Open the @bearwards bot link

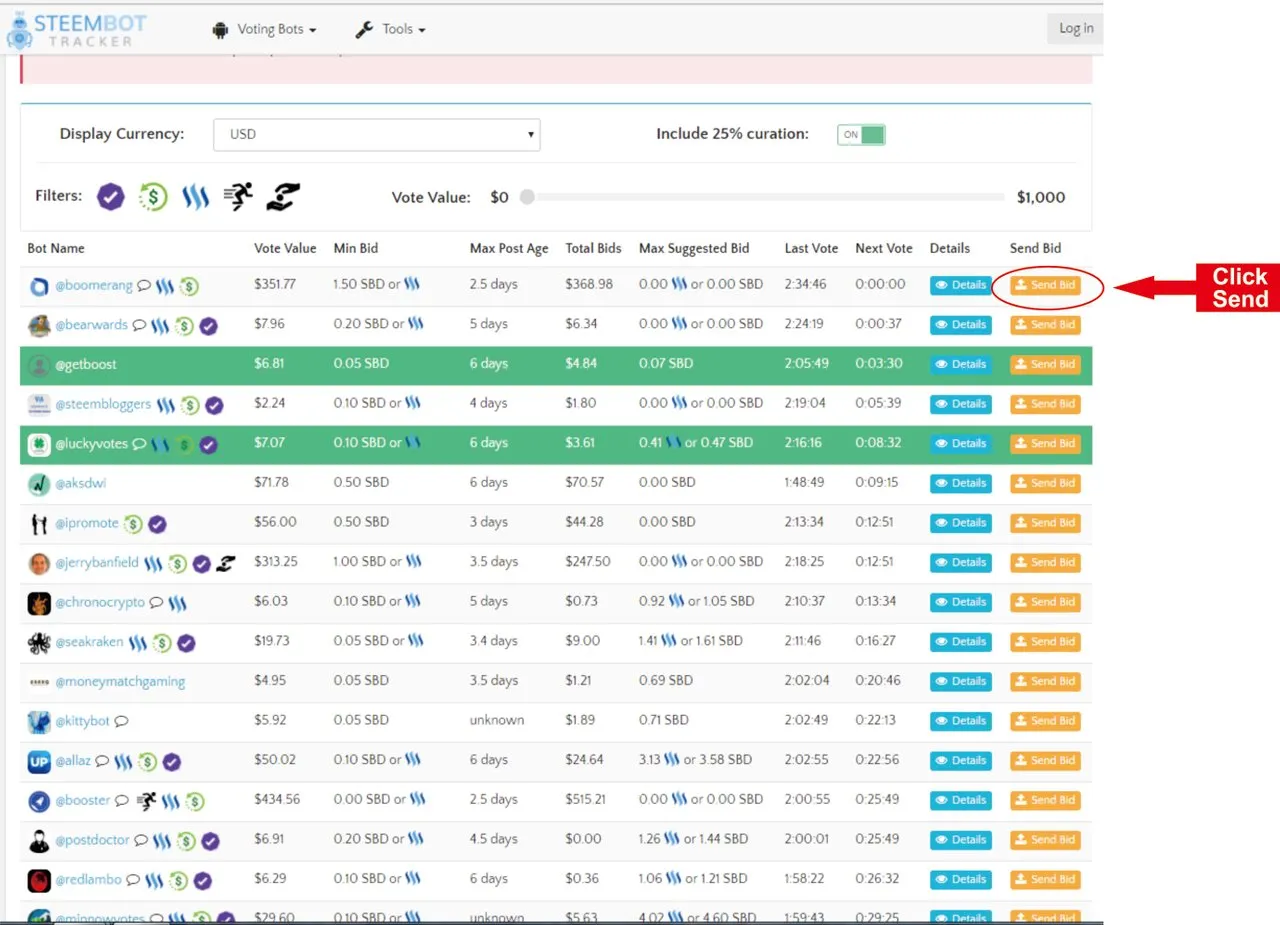click(93, 325)
